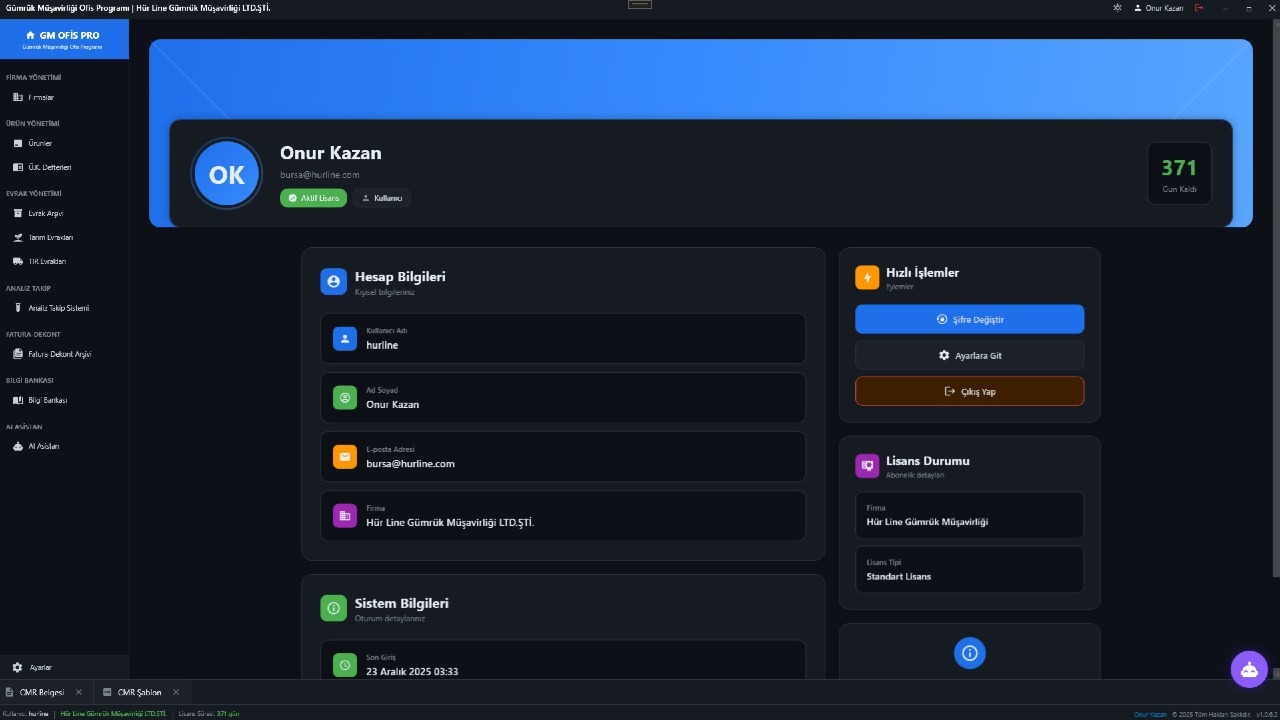The width and height of the screenshot is (1280, 720).
Task: Launch AI Asistan from the sidebar
Action: 43,446
